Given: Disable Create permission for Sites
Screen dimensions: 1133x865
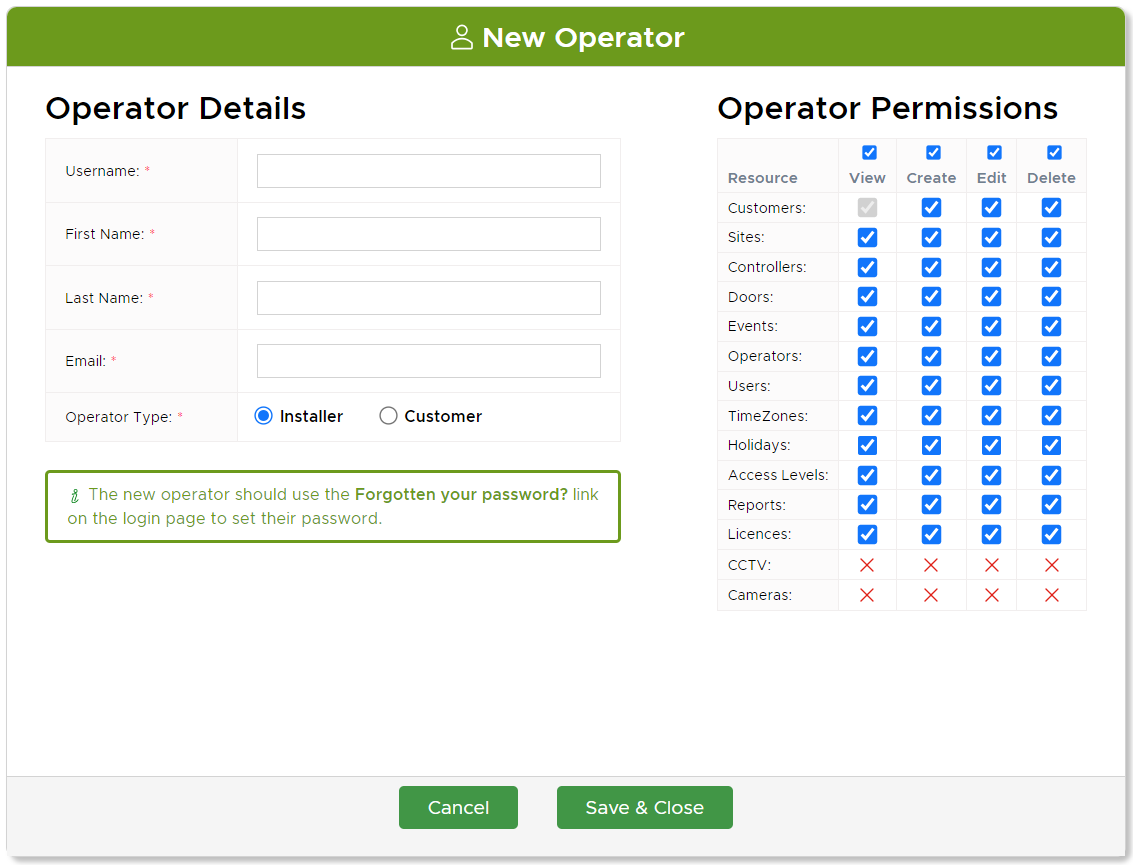Looking at the screenshot, I should coord(931,237).
